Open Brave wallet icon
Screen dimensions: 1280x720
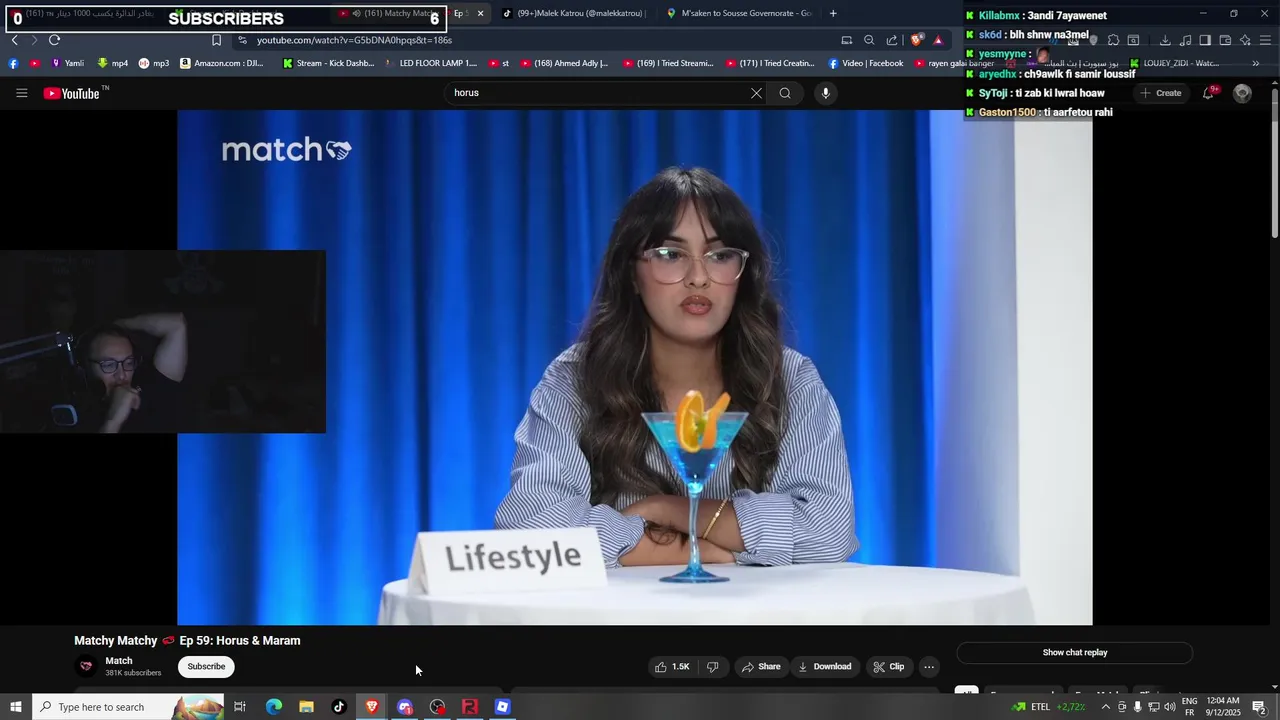point(1225,40)
